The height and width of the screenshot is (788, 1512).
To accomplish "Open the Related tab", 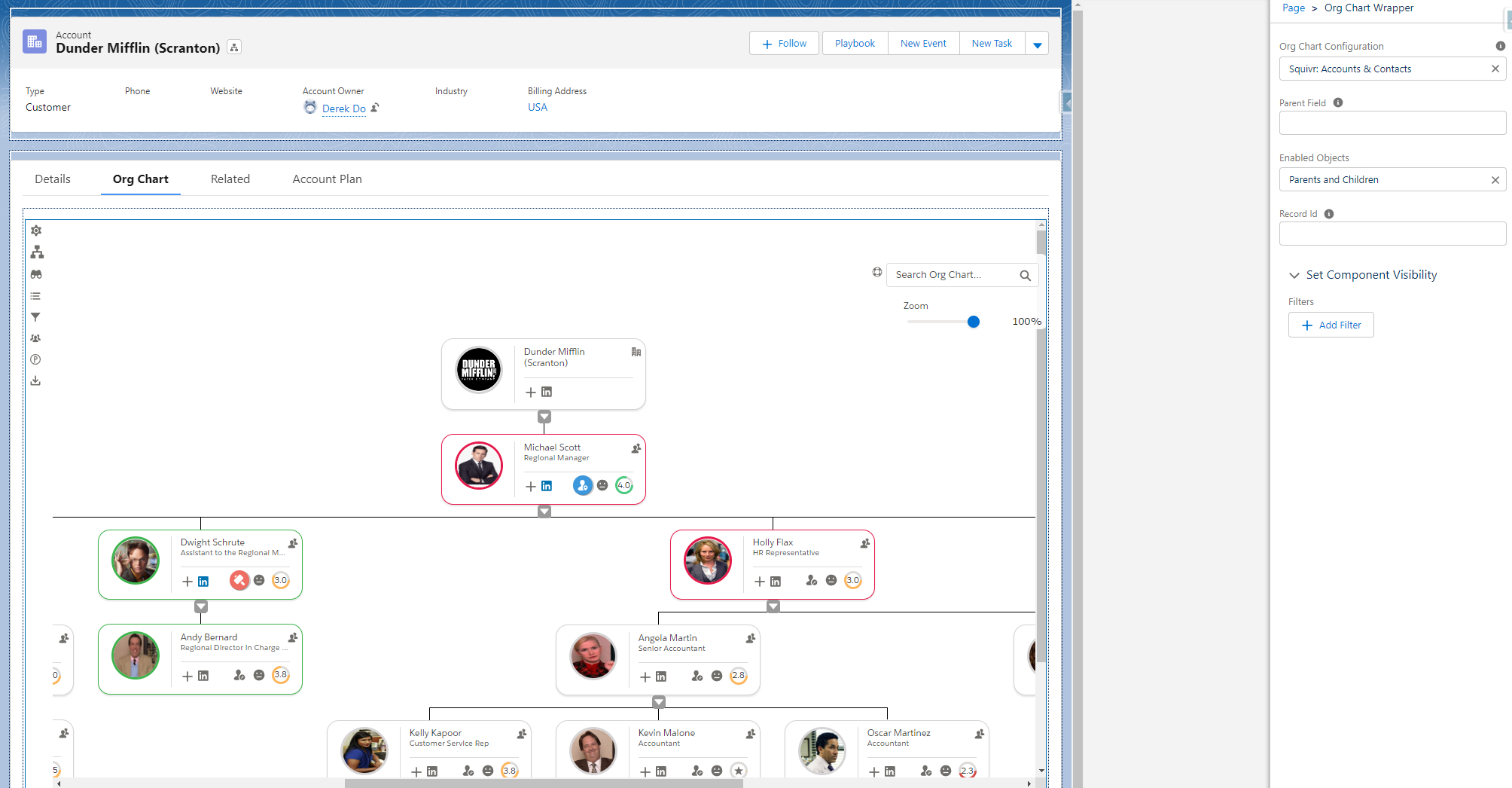I will click(x=230, y=179).
